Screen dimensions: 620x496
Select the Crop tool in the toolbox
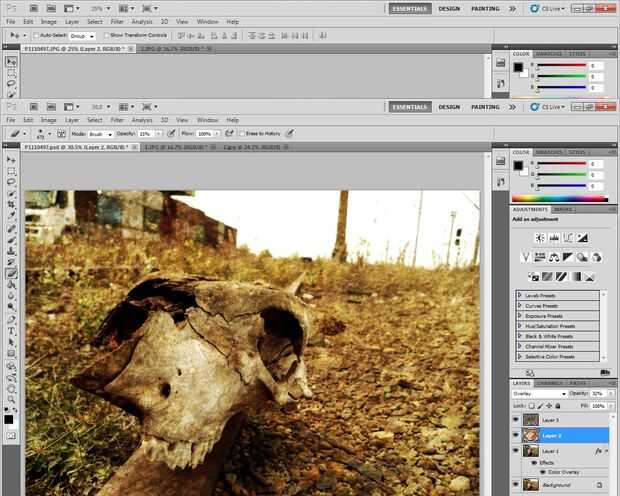coord(11,204)
